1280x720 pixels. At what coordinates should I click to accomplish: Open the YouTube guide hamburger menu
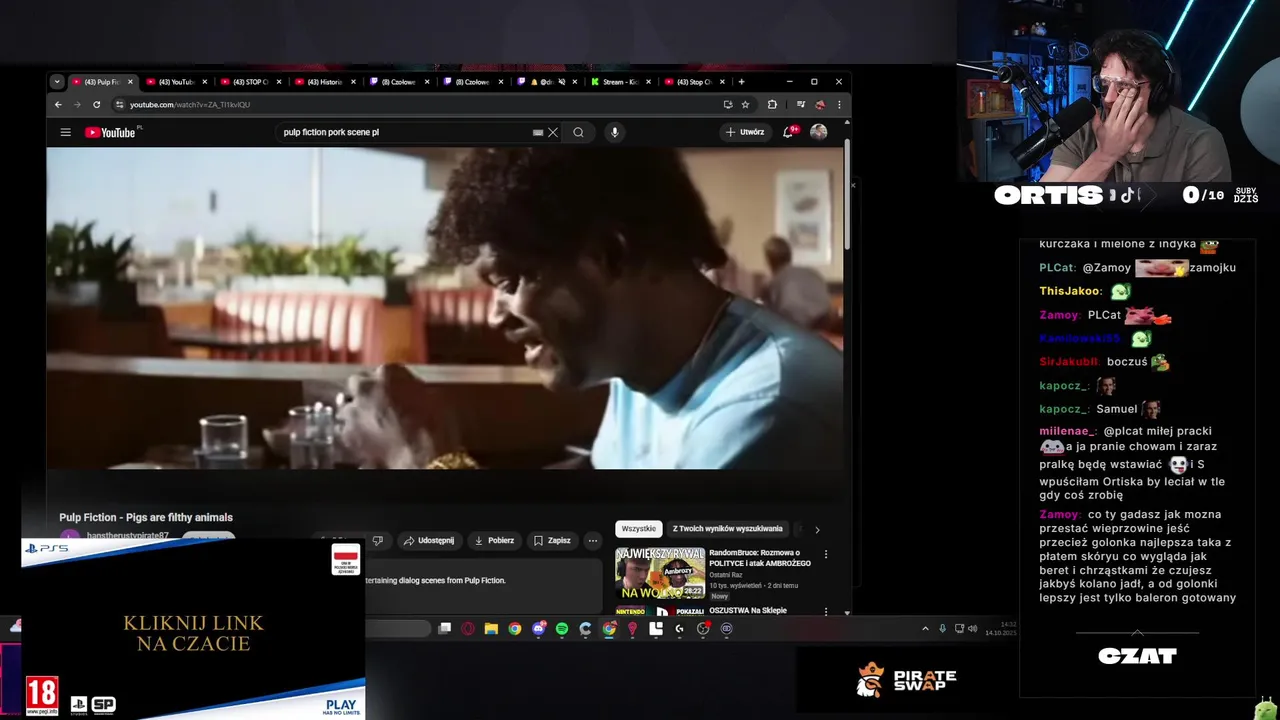click(x=65, y=132)
